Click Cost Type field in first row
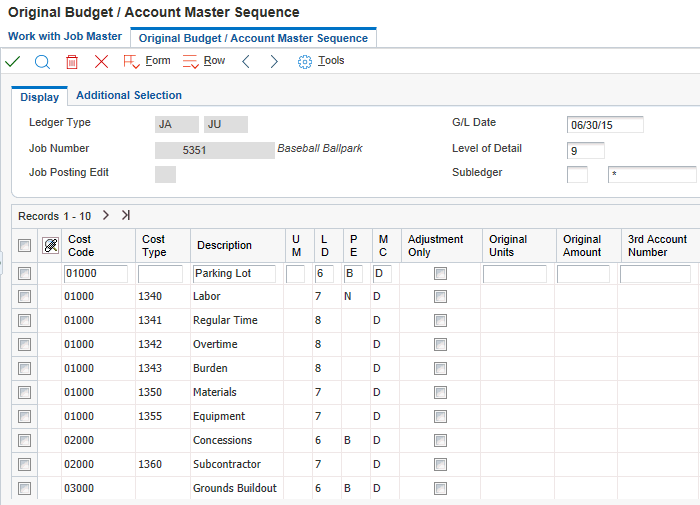700x505 pixels. [160, 274]
